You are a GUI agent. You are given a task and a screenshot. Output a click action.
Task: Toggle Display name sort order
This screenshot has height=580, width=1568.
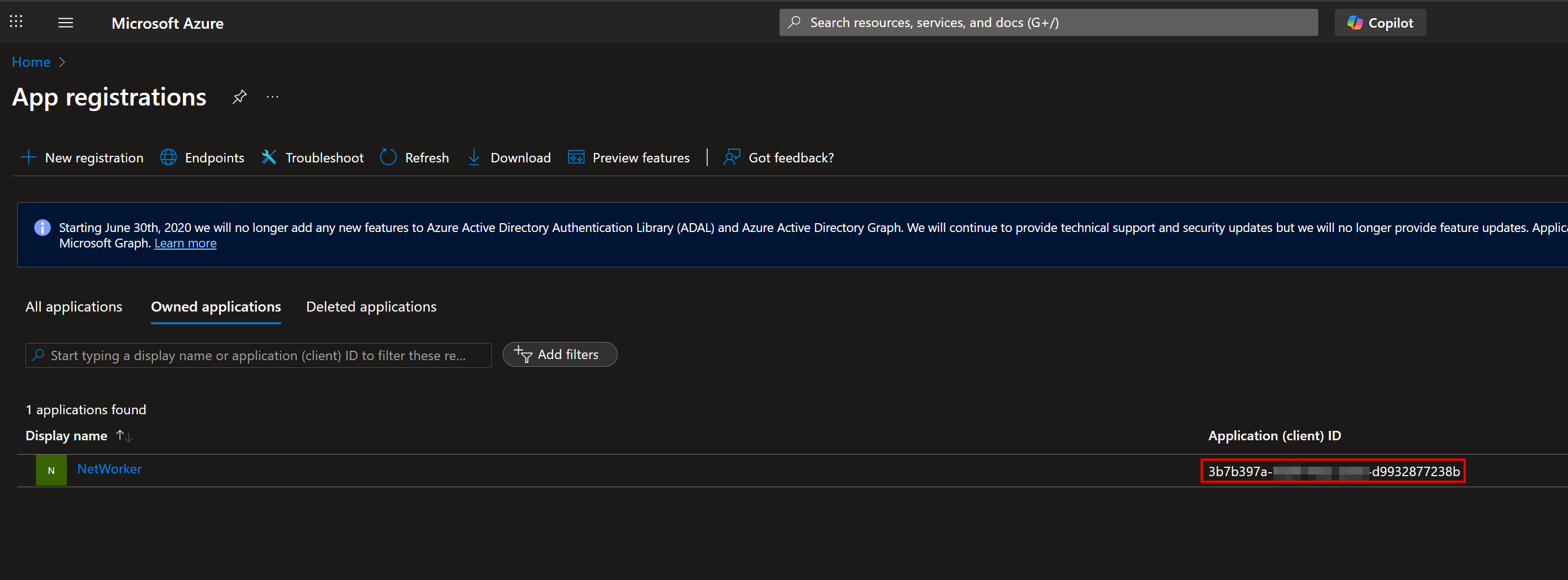124,436
